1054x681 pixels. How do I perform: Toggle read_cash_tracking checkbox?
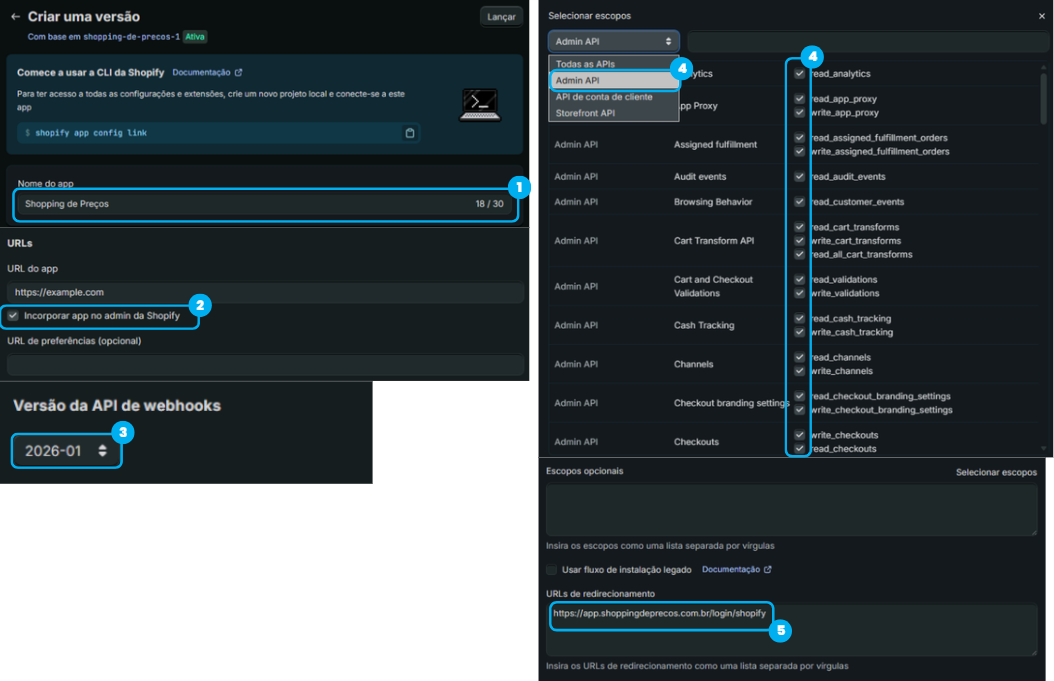(x=799, y=319)
